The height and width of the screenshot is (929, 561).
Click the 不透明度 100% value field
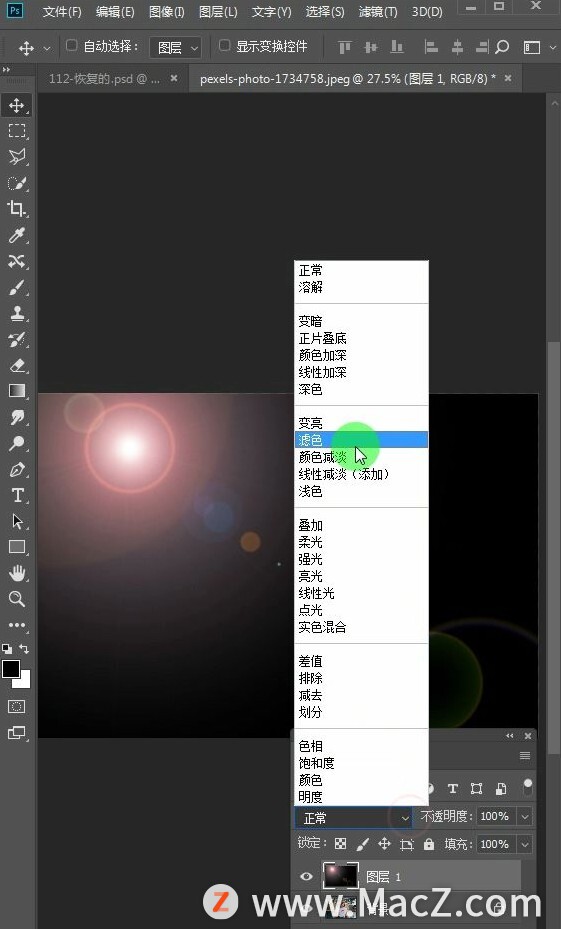495,816
